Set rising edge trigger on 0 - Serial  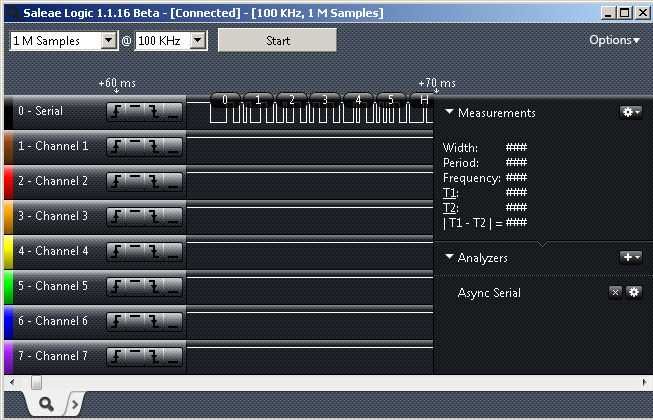pyautogui.click(x=117, y=112)
